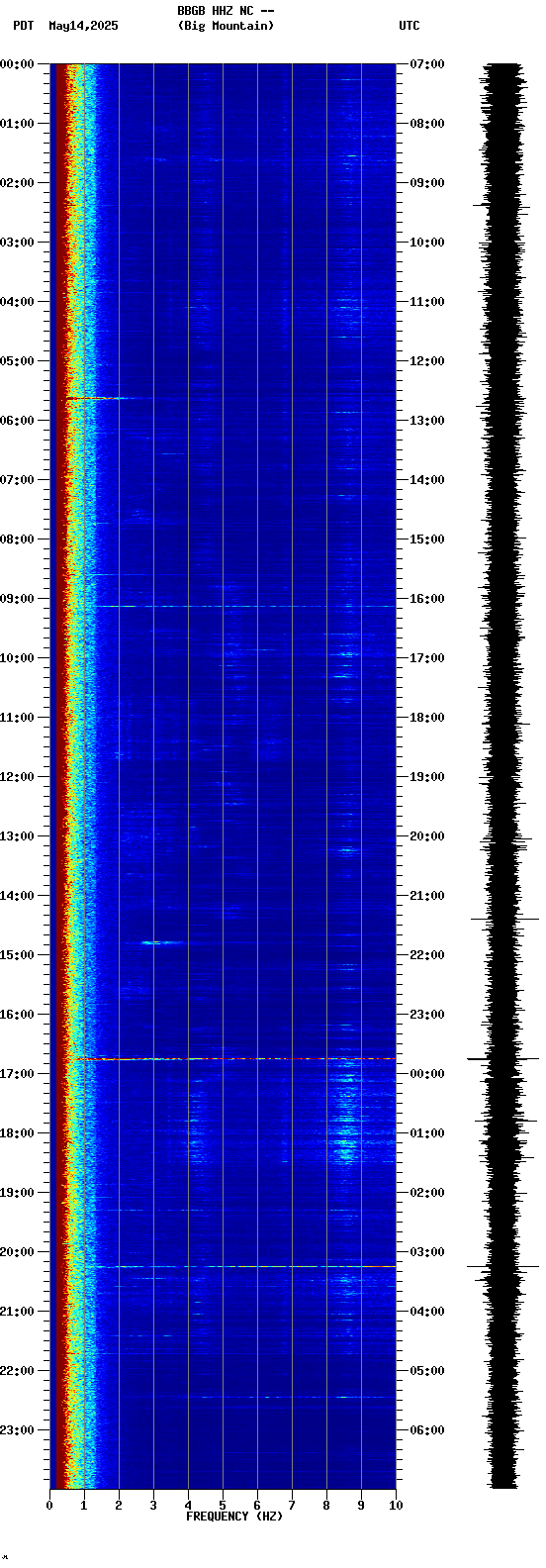The height and width of the screenshot is (1568, 546).
Task: Select the 15:00 label on PDT axis
Action: point(18,955)
